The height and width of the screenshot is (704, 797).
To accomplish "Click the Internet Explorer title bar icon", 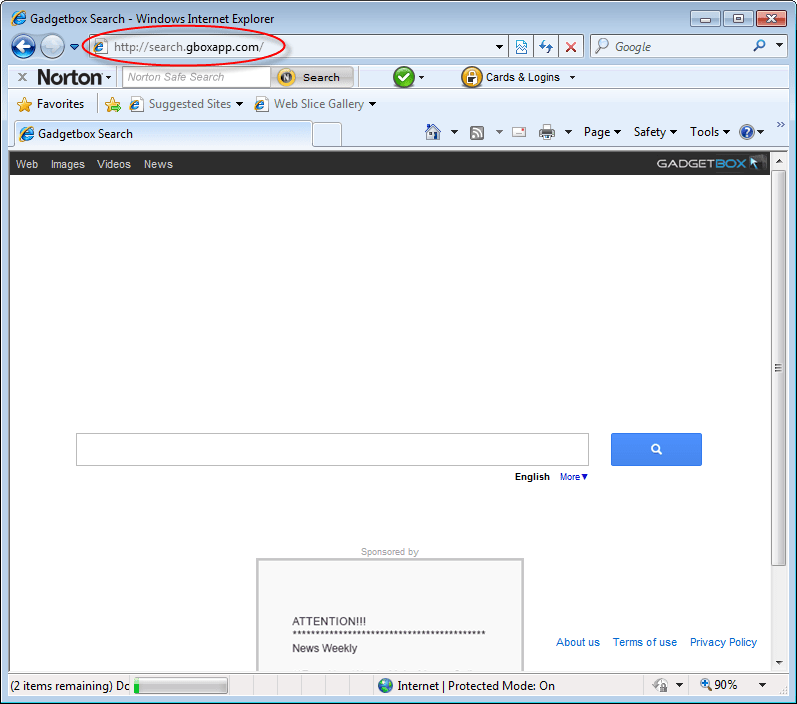I will (19, 18).
